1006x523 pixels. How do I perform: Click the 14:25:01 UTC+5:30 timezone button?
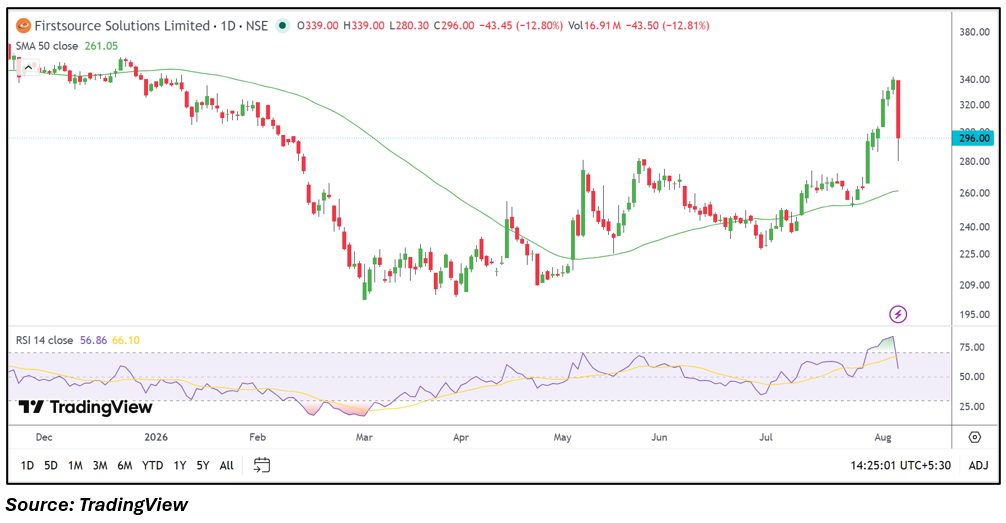900,465
